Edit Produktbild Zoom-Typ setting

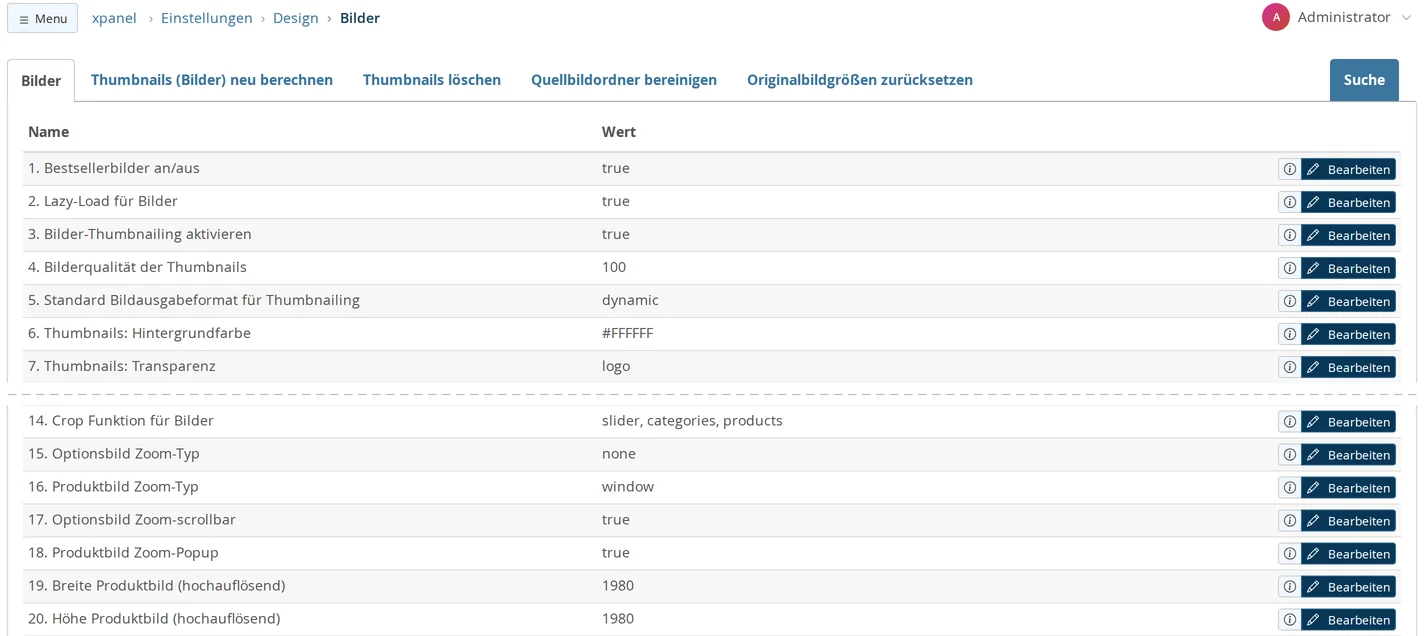(1348, 488)
